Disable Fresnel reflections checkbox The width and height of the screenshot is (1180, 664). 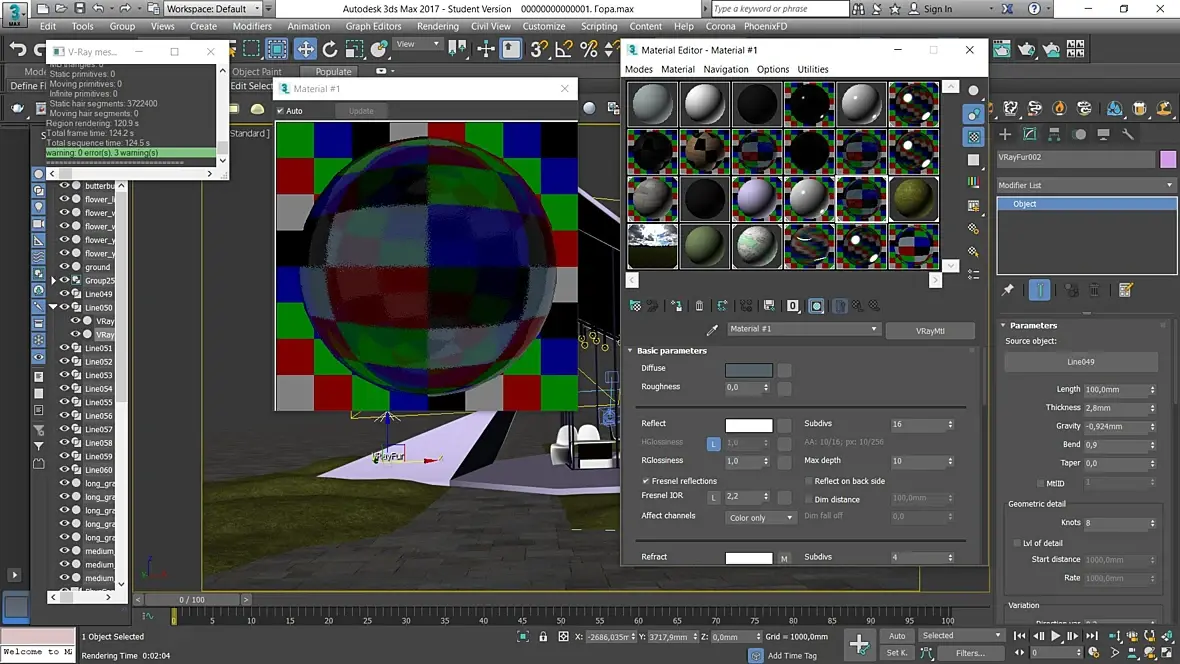pyautogui.click(x=646, y=481)
